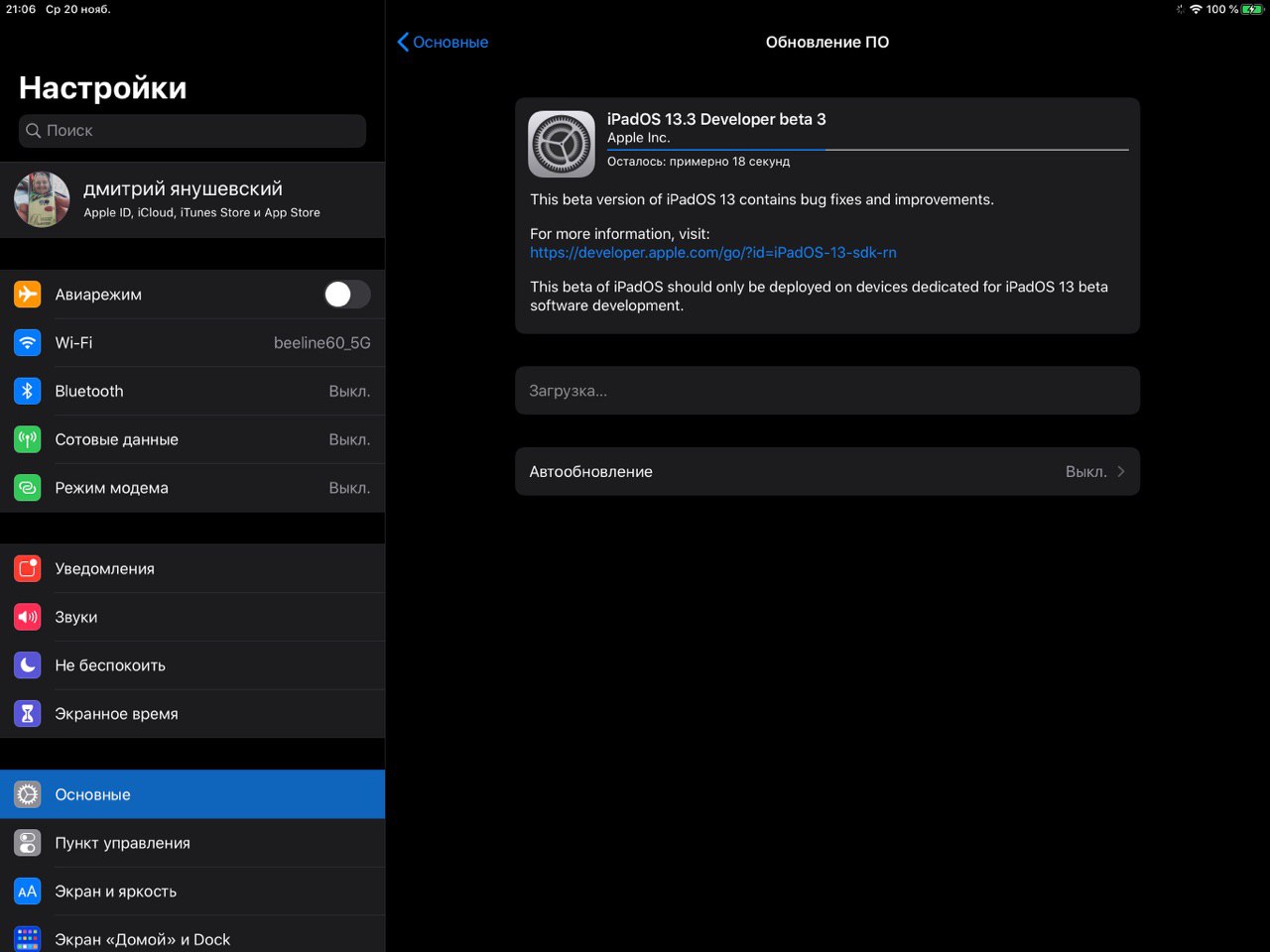Image resolution: width=1270 pixels, height=952 pixels.
Task: Toggle the Авиарежим switch
Action: (x=347, y=295)
